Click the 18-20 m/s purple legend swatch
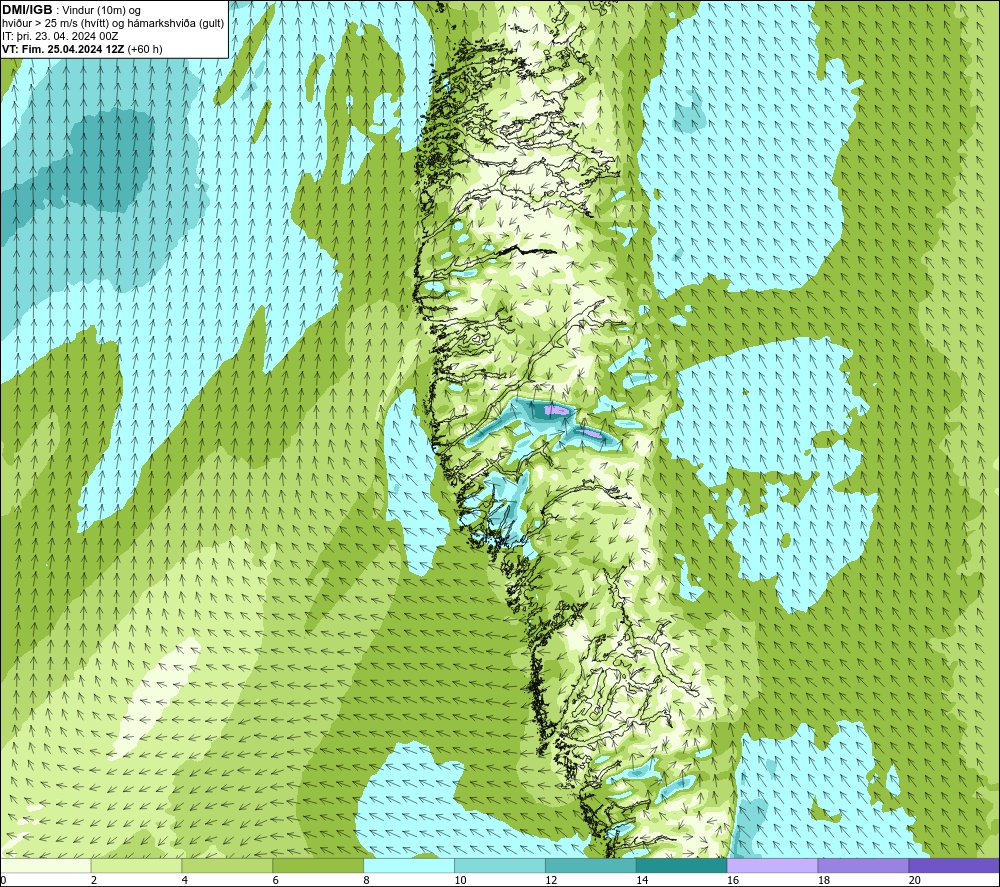1000x887 pixels. point(863,865)
